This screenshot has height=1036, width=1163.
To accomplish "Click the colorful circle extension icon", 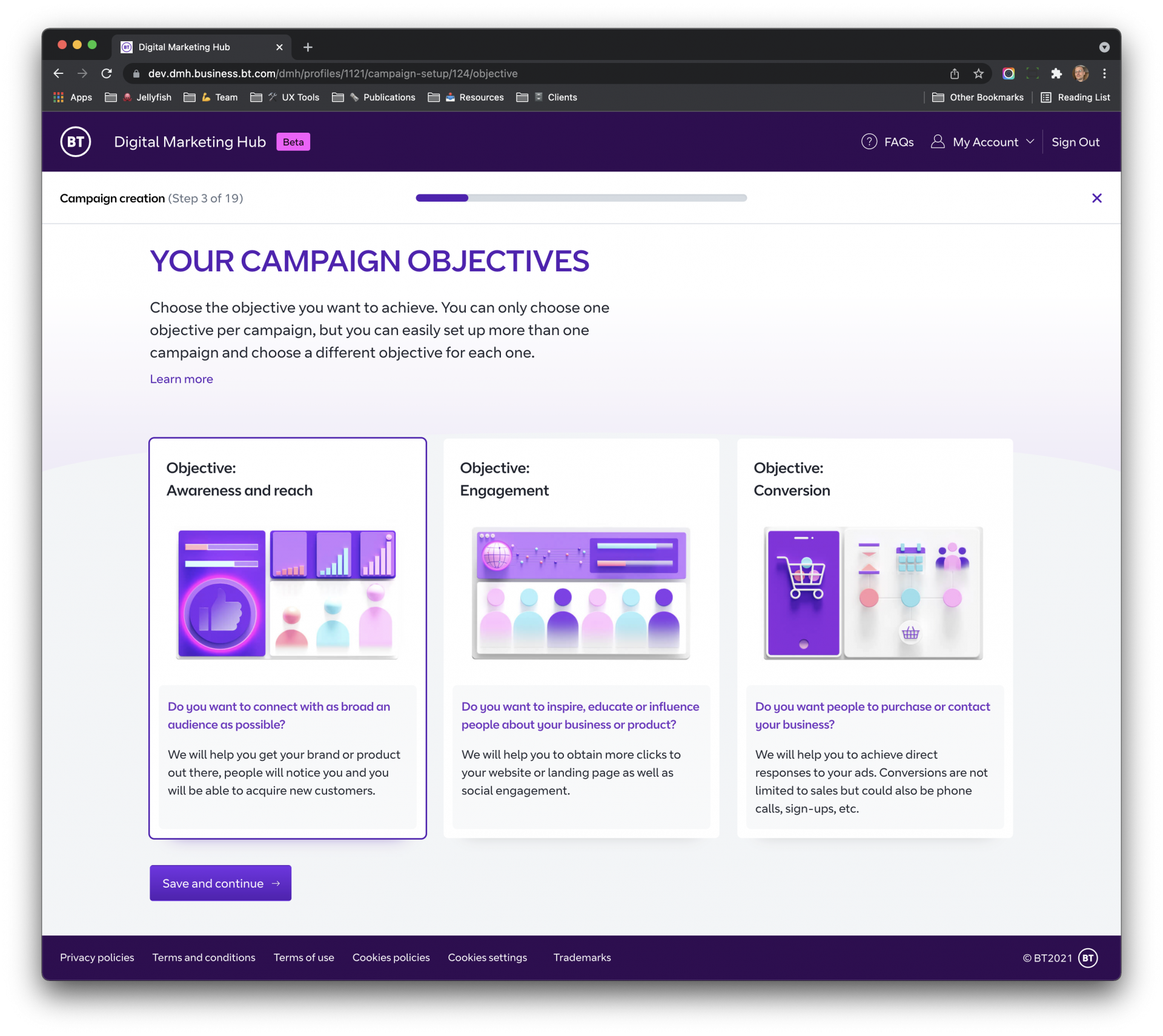I will point(1009,73).
